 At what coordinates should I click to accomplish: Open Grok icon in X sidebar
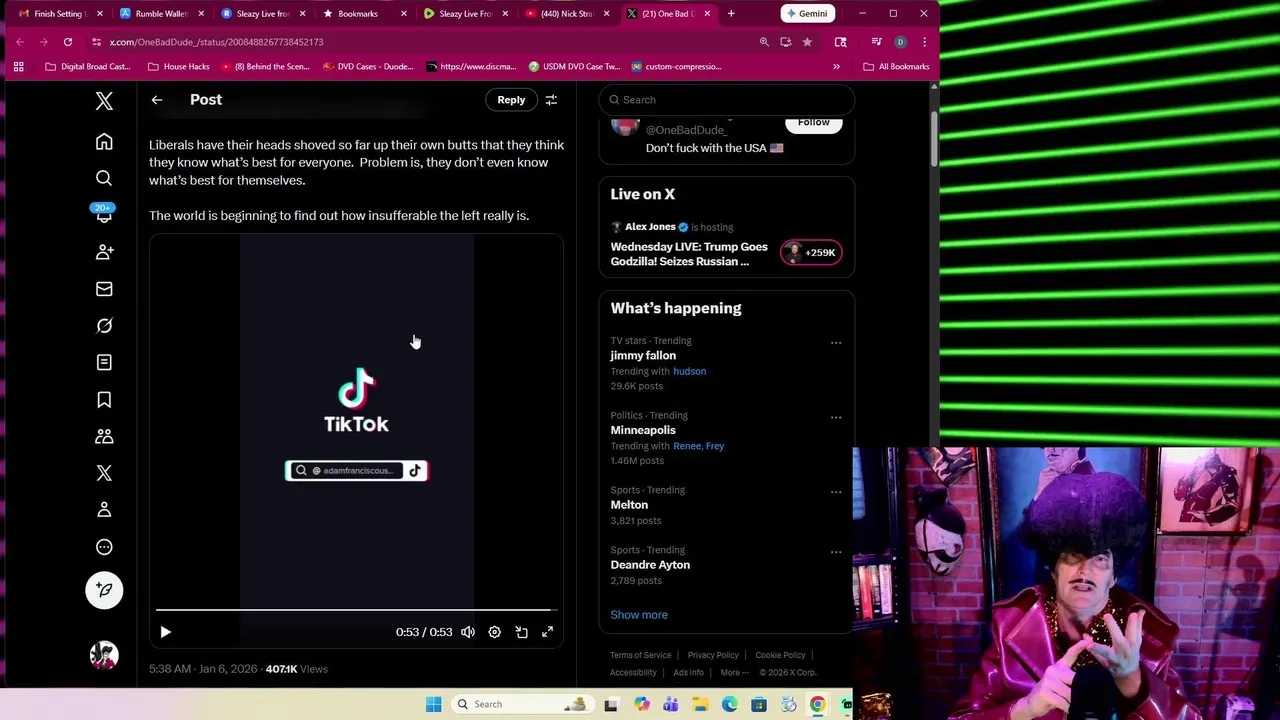[x=104, y=326]
